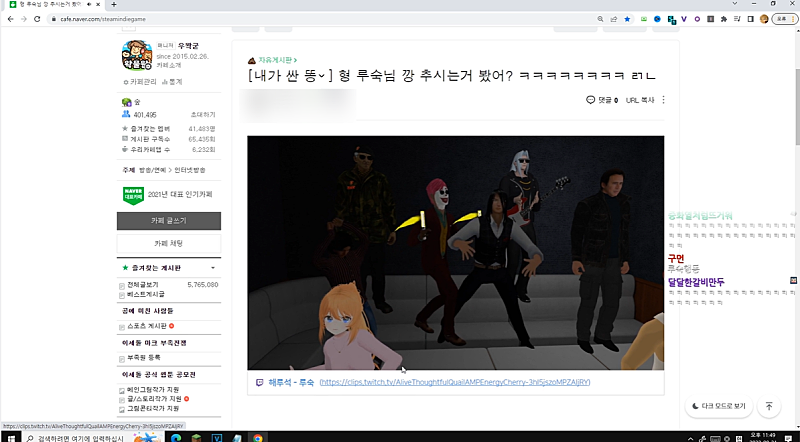The width and height of the screenshot is (800, 442).
Task: Click the 해루석 - 루숙 clip title
Action: click(x=291, y=382)
